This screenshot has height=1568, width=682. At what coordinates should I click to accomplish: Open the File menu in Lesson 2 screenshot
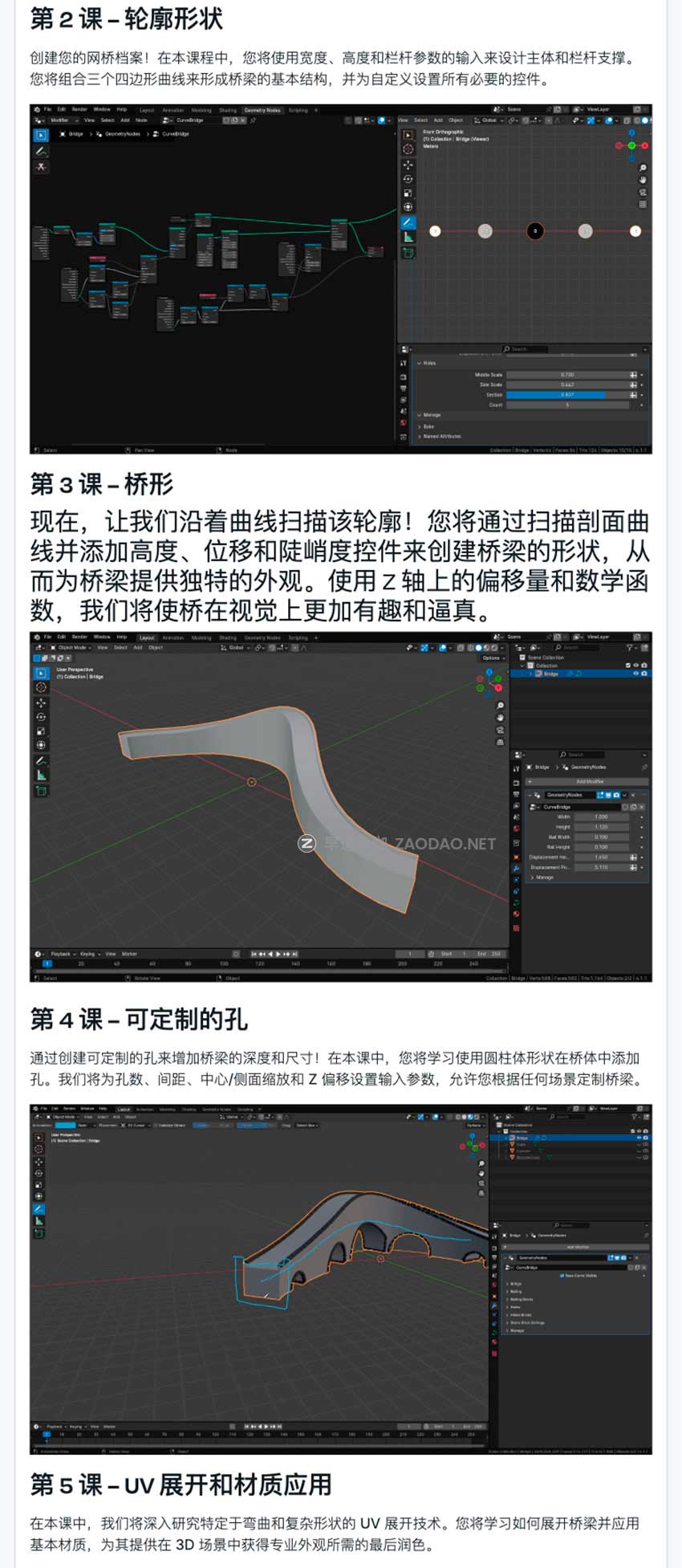[48, 109]
